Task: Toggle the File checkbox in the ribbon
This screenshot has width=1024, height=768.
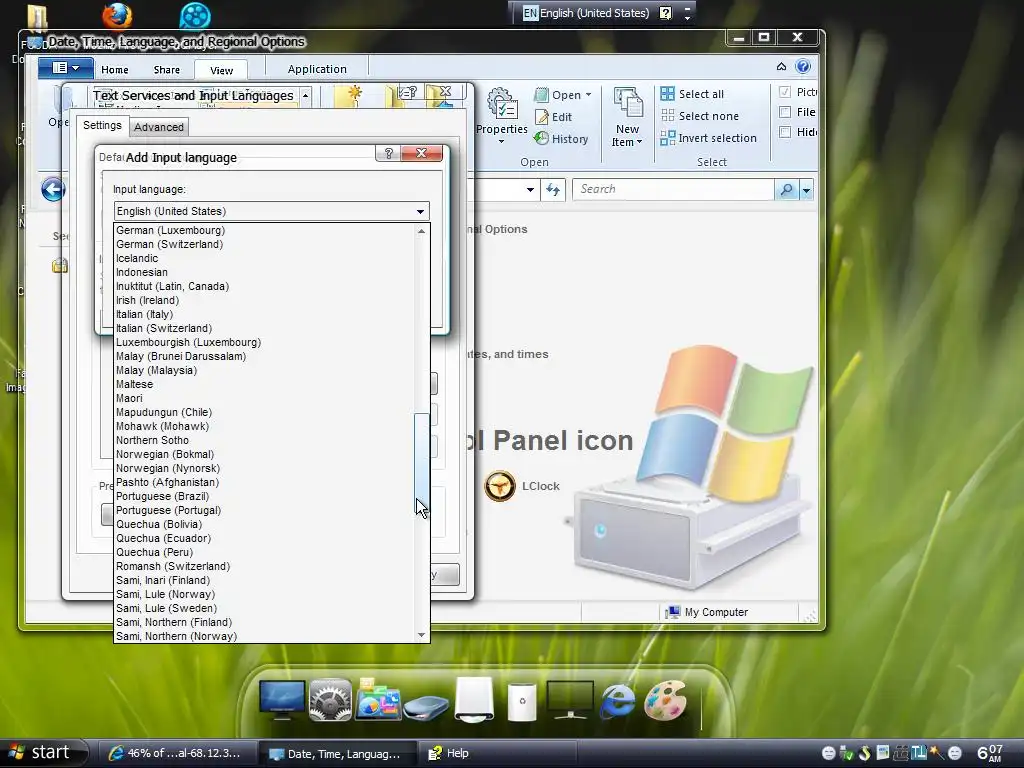Action: click(786, 112)
